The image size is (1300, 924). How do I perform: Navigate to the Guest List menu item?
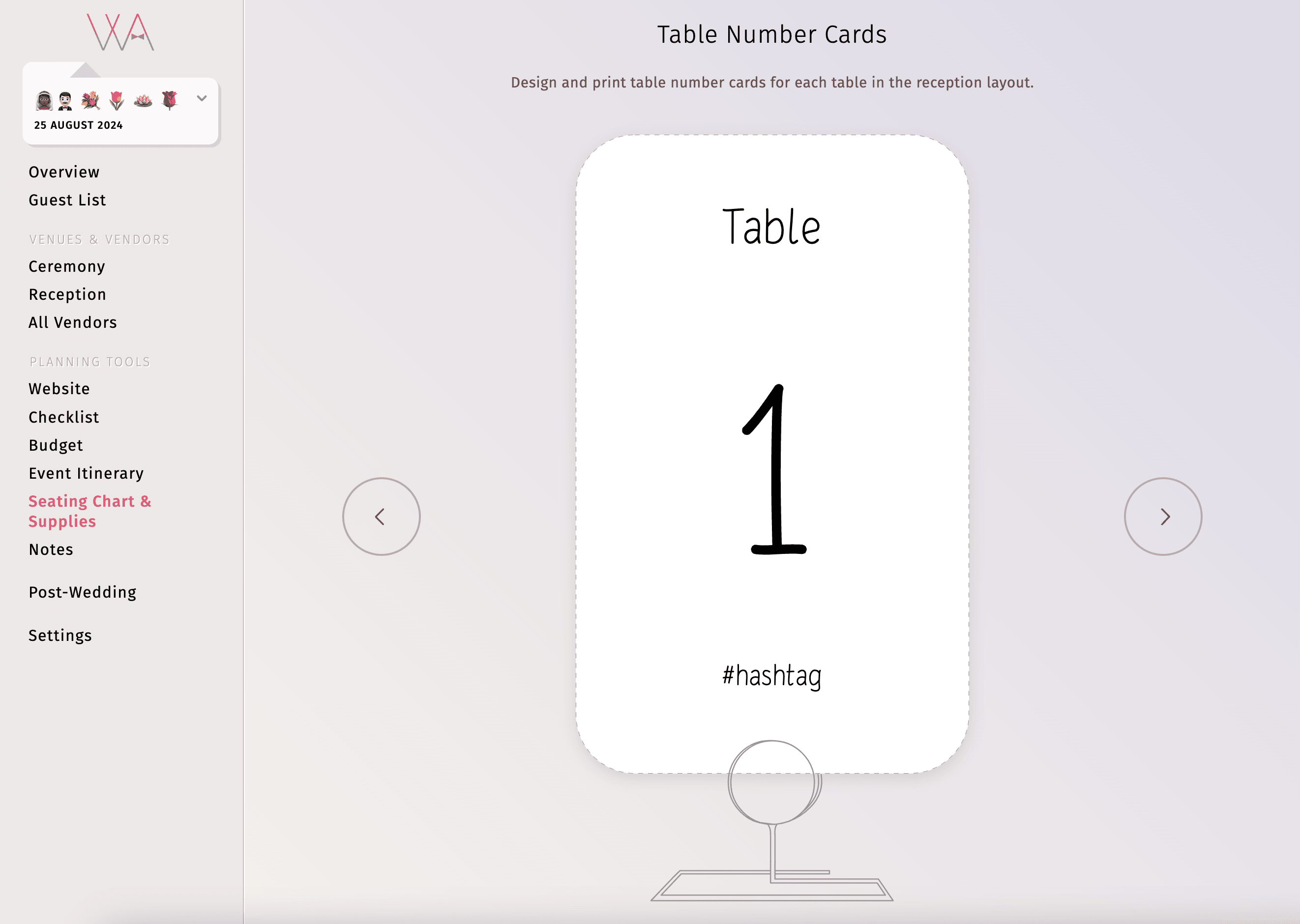pyautogui.click(x=67, y=199)
